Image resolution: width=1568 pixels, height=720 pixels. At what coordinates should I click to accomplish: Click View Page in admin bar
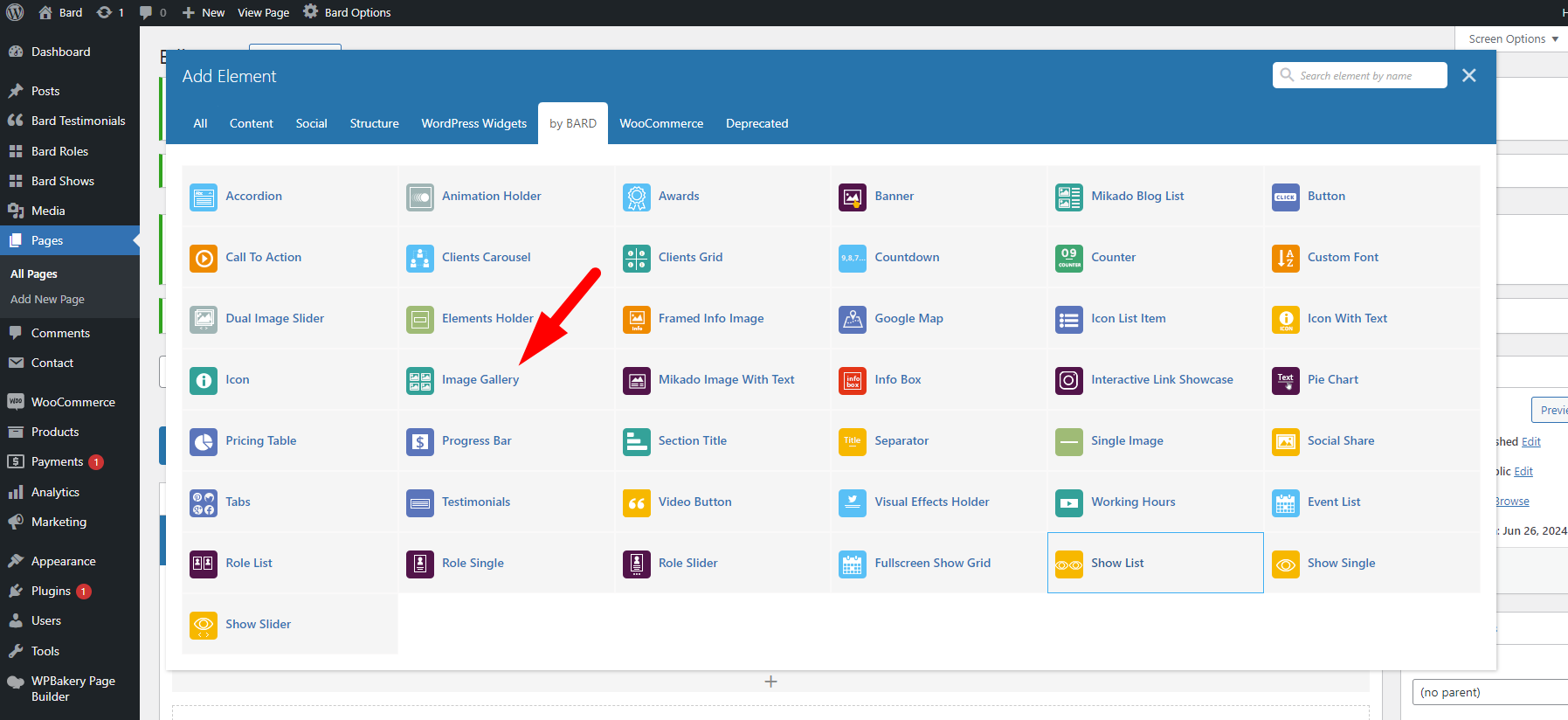click(x=264, y=12)
